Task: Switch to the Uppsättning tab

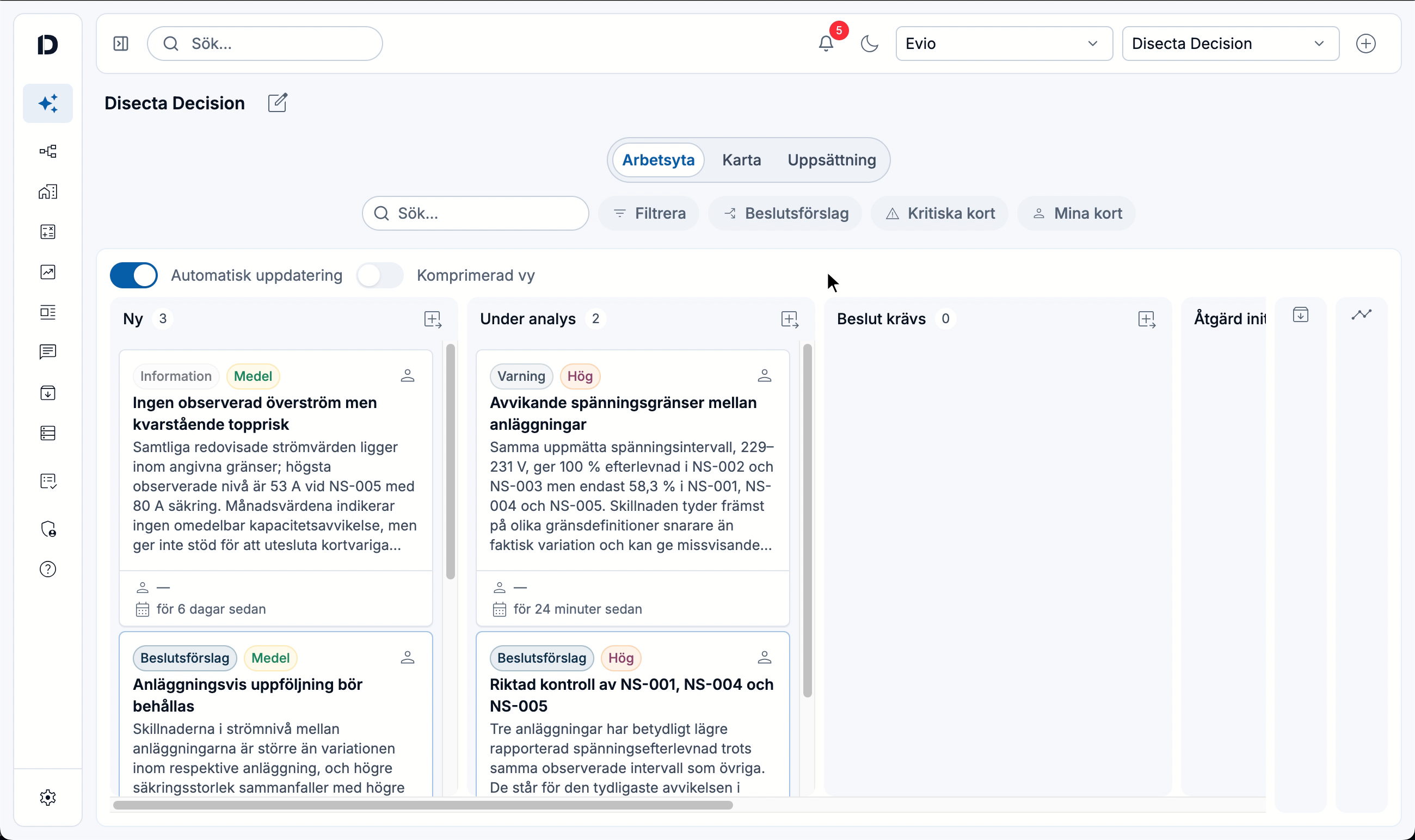Action: (831, 160)
